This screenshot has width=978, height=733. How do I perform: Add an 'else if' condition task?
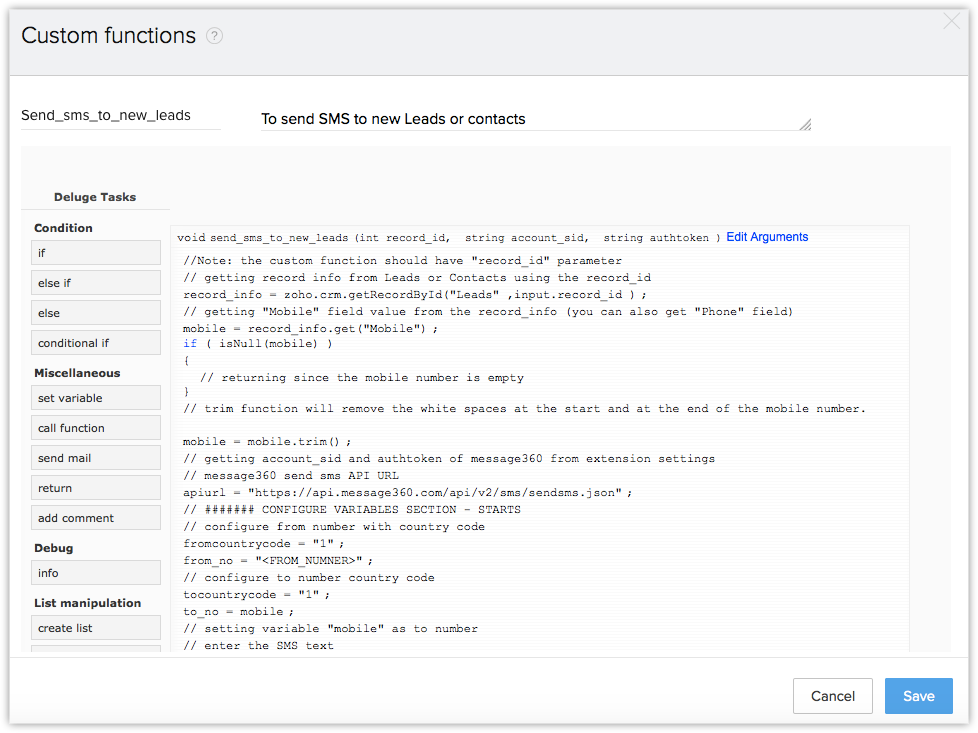96,283
